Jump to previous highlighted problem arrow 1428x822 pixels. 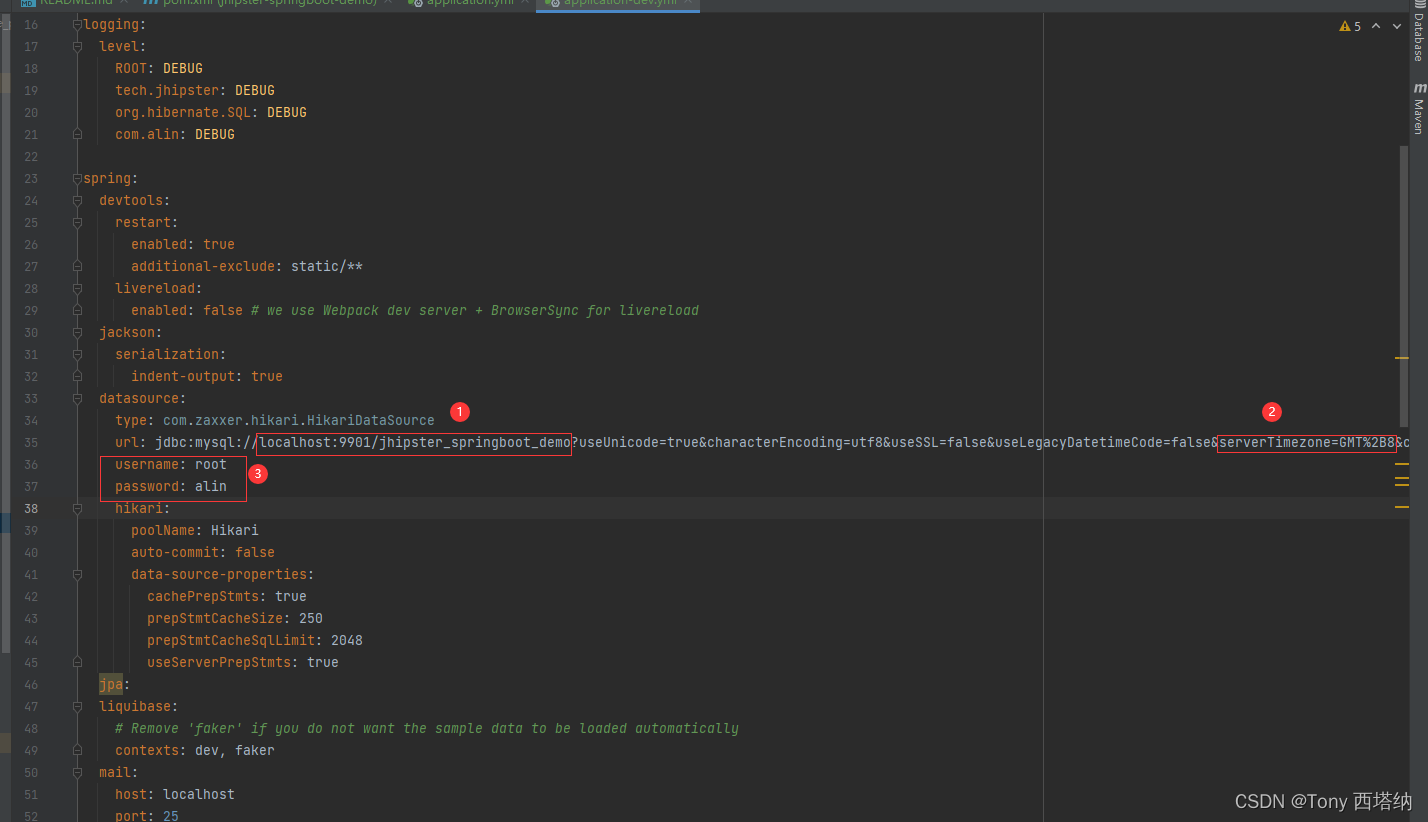(1376, 26)
